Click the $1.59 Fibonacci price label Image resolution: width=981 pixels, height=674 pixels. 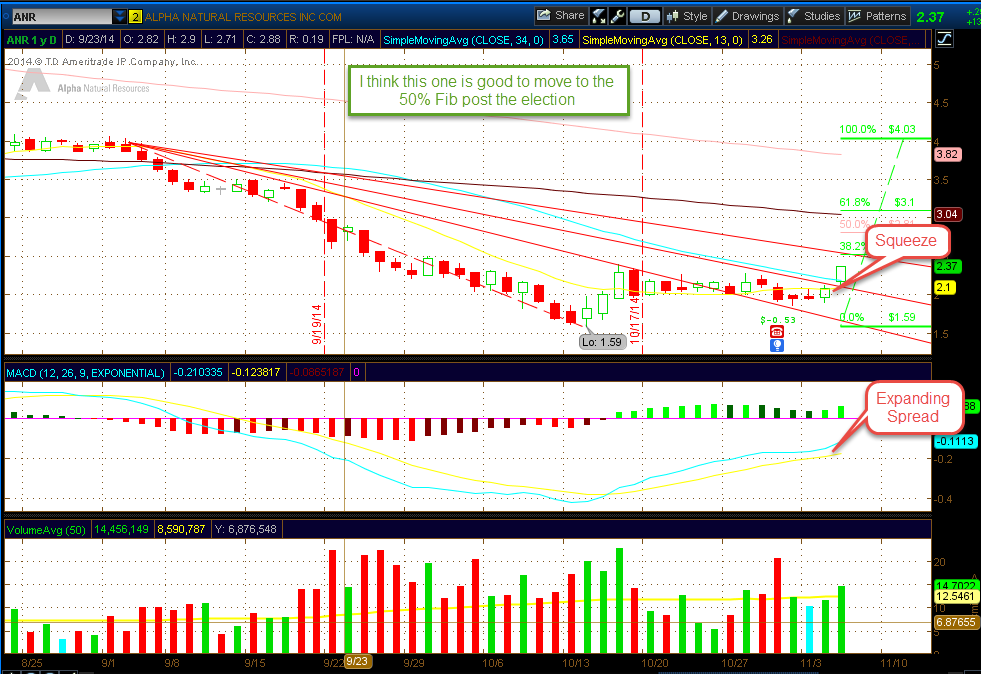902,317
